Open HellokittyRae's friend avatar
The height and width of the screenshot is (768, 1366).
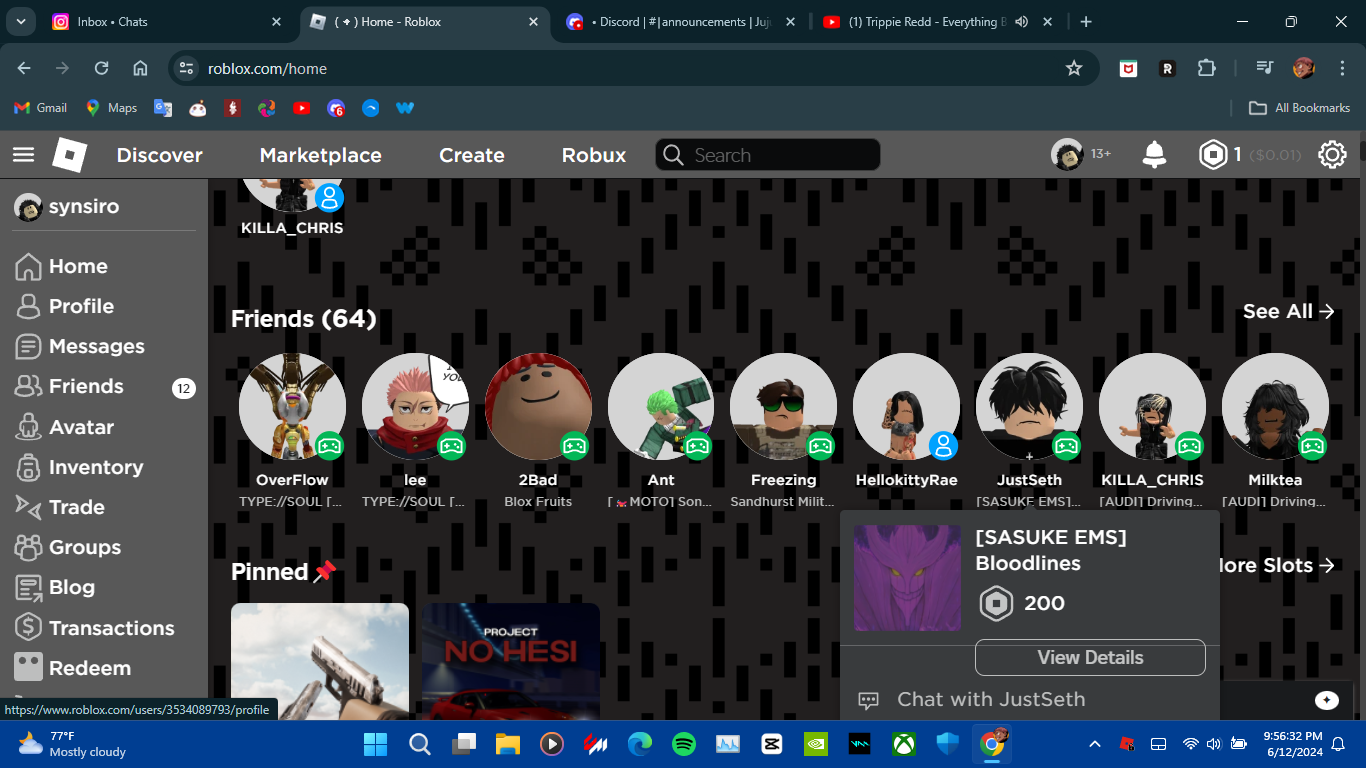[x=907, y=406]
